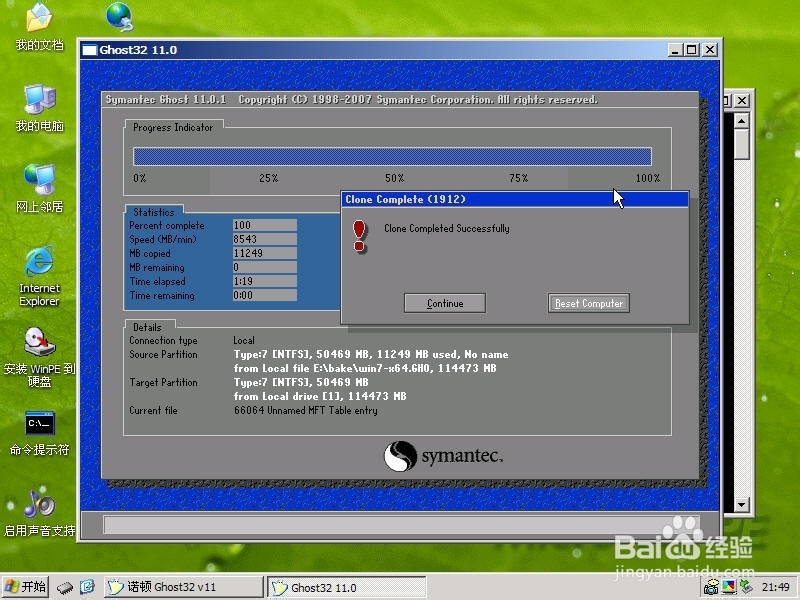Click the source image path E:\bake\win7-x64.GHO text
800x600 pixels.
(371, 368)
